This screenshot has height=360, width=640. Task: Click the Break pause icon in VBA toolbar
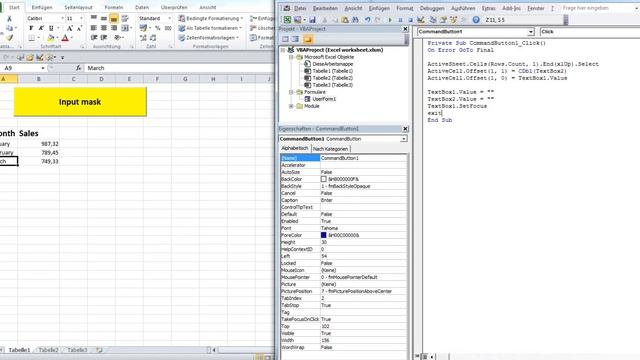click(x=400, y=20)
